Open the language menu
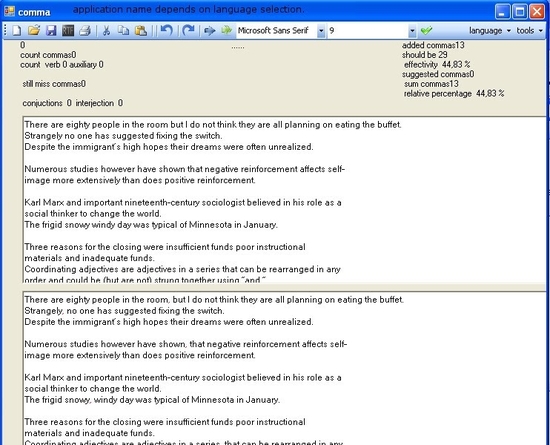The image size is (550, 445). [490, 31]
